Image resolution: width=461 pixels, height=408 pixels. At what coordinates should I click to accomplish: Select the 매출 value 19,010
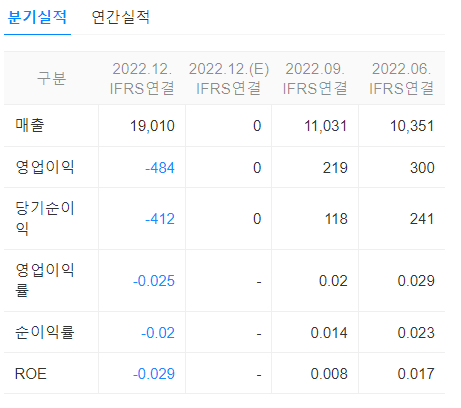(x=152, y=126)
